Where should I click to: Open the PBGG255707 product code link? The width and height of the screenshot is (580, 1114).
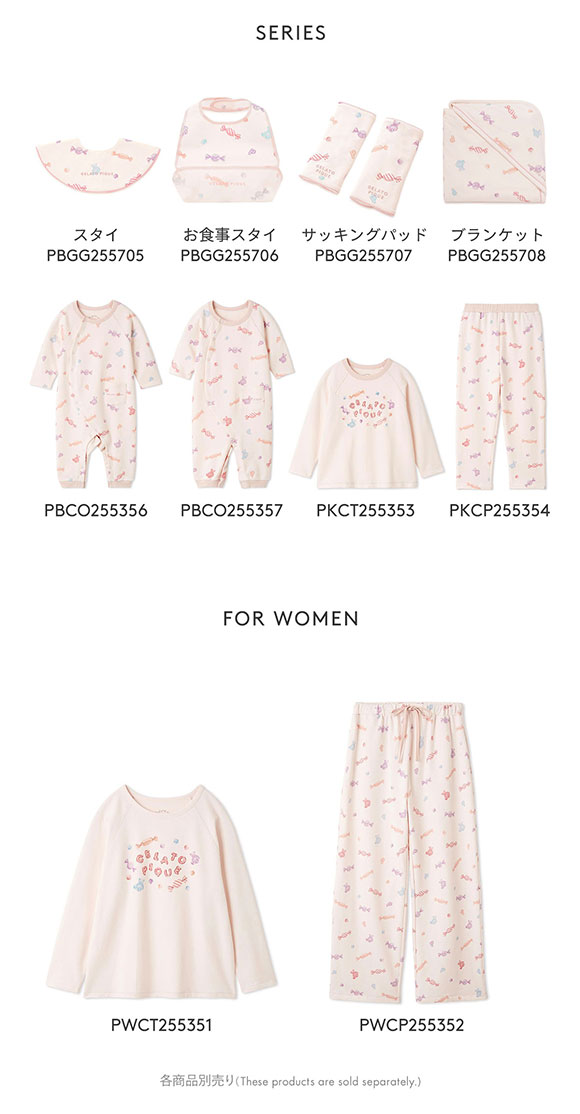pyautogui.click(x=363, y=256)
